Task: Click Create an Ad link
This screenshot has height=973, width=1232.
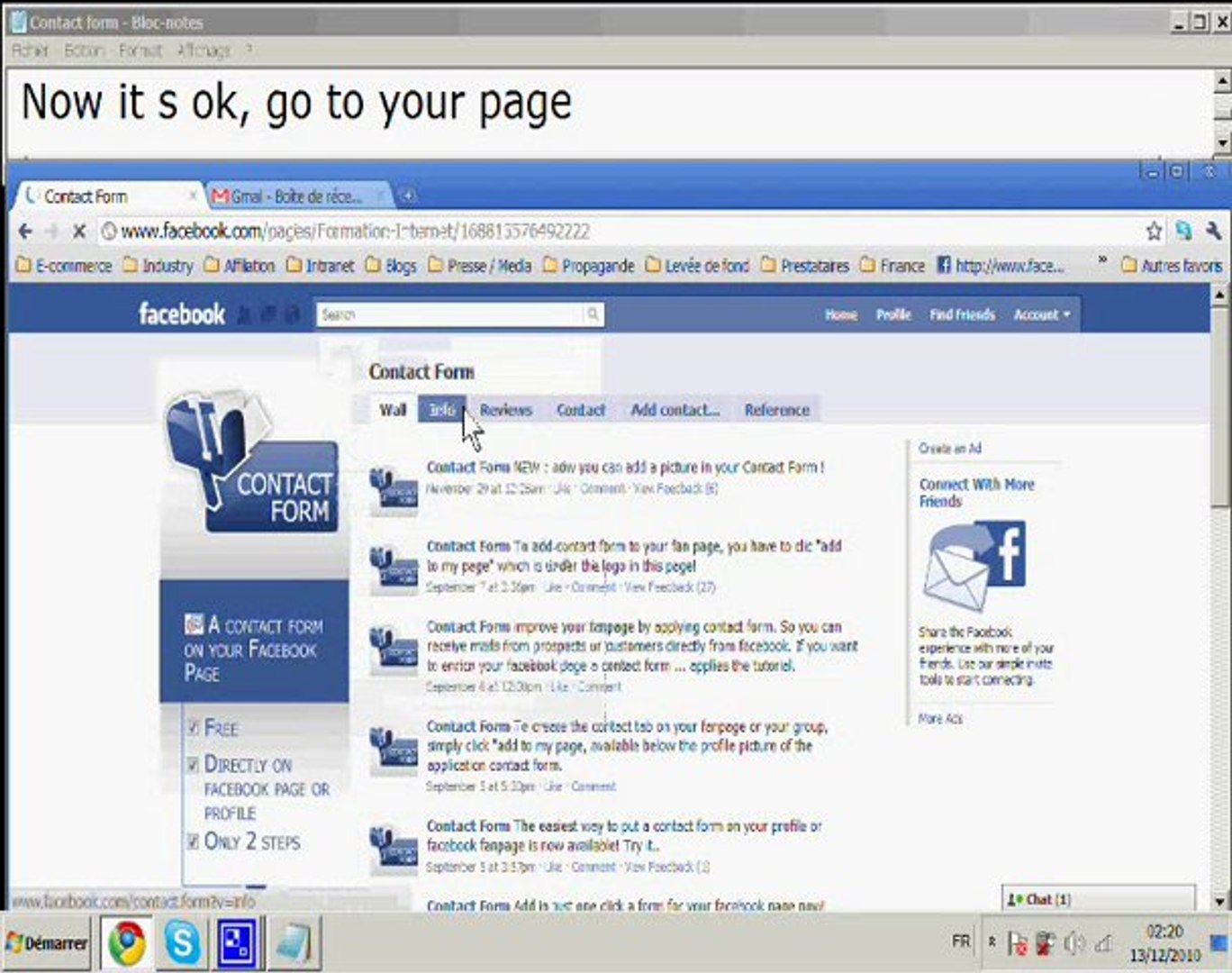Action: pos(949,448)
